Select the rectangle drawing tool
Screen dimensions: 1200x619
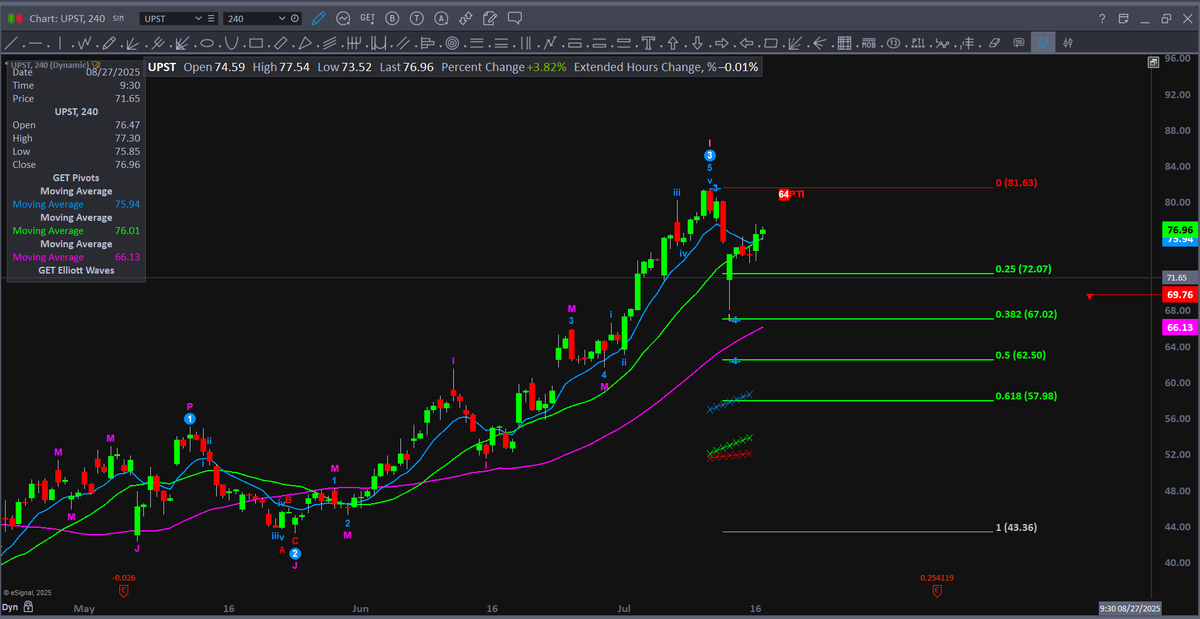click(256, 43)
